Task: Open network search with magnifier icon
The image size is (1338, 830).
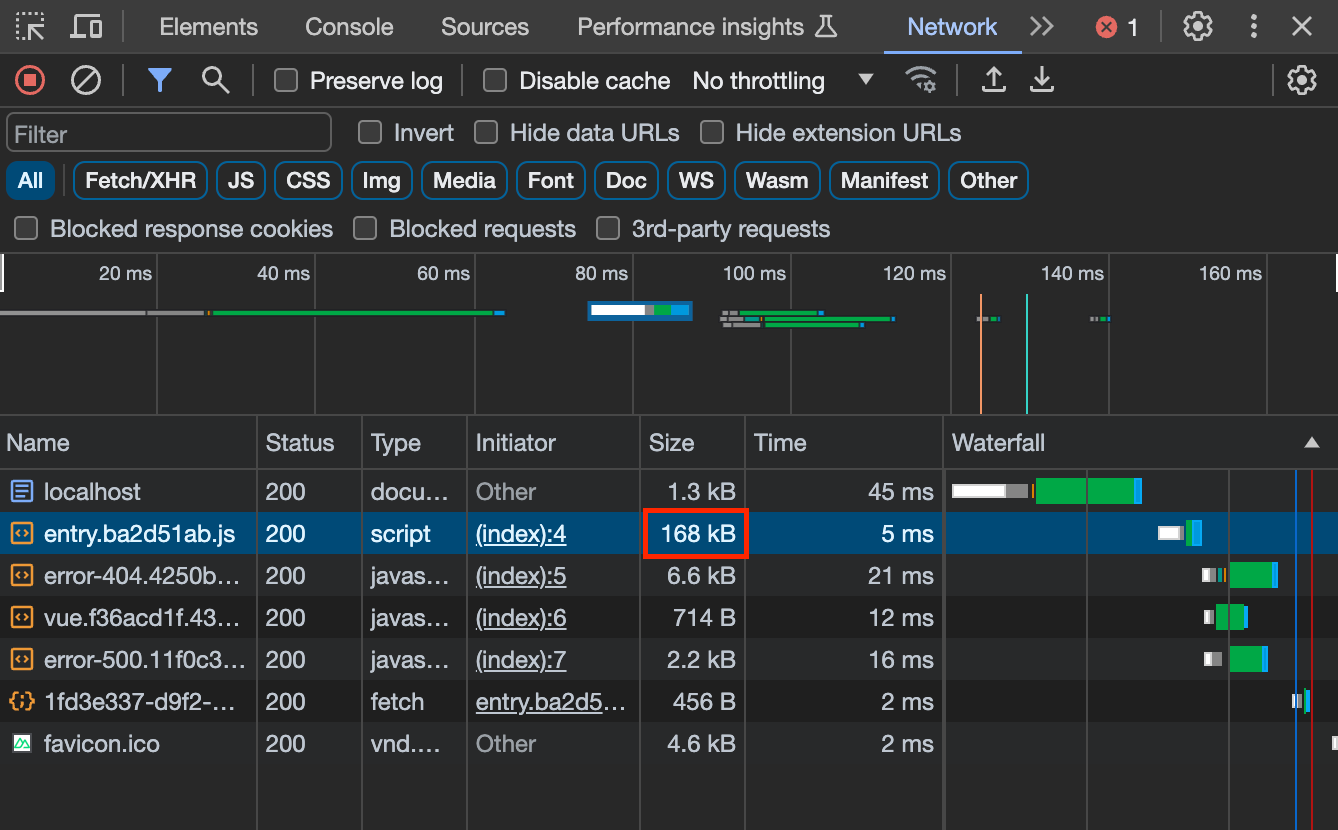Action: (x=215, y=80)
